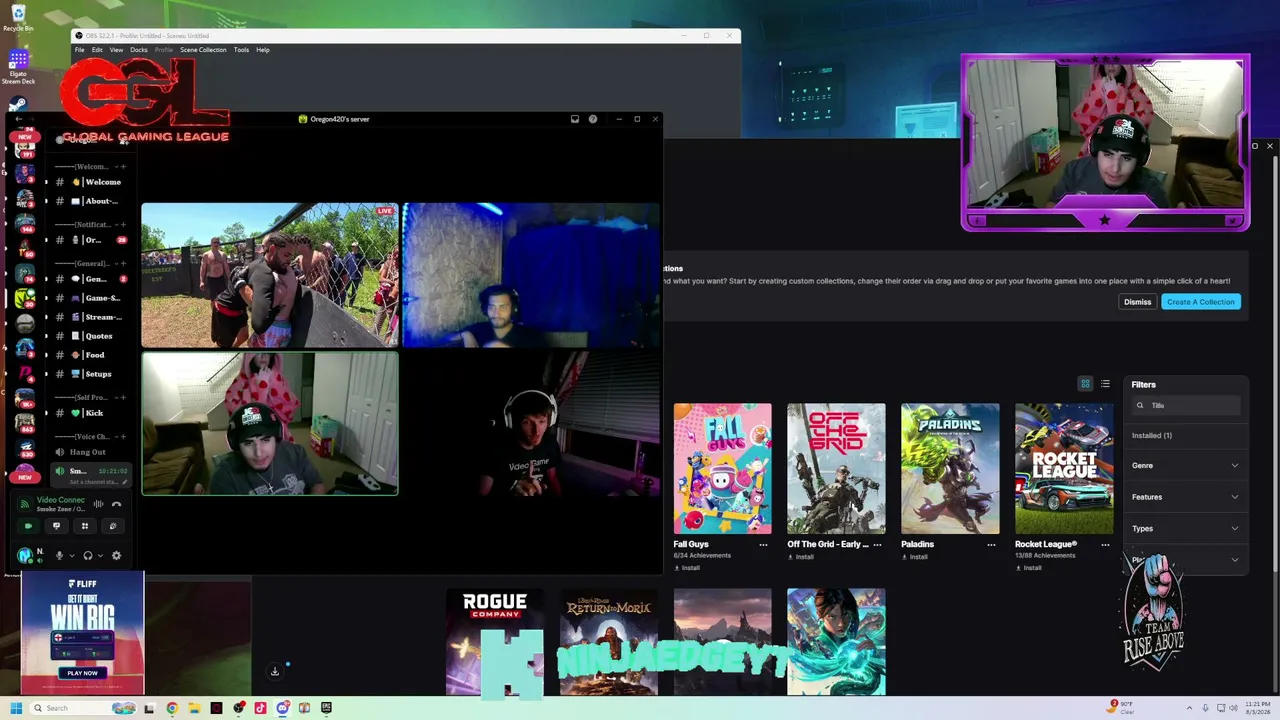The image size is (1280, 720).
Task: Open the Fall Guys game cover
Action: pos(722,469)
